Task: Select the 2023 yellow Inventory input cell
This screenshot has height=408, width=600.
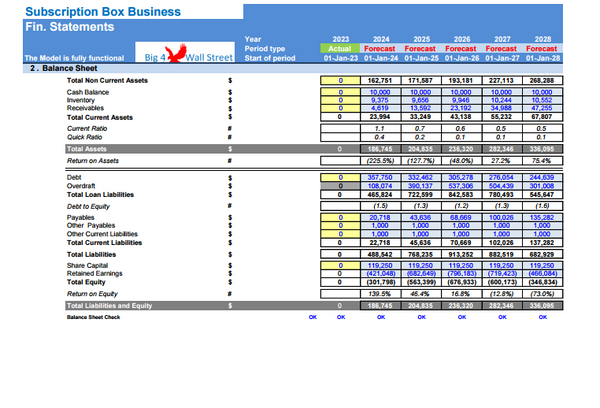Action: (x=339, y=100)
